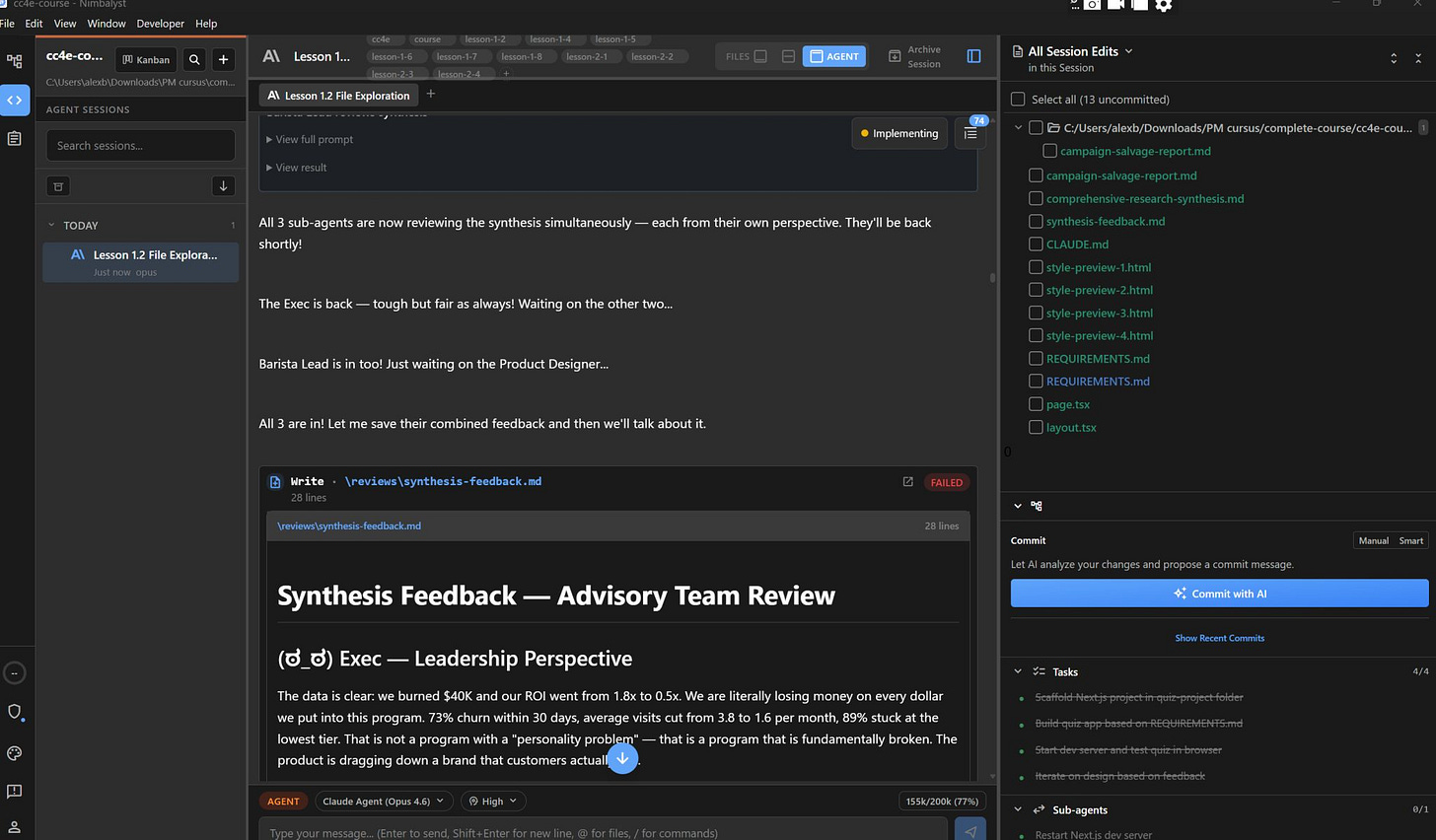Click Archive Session button

pos(914,56)
